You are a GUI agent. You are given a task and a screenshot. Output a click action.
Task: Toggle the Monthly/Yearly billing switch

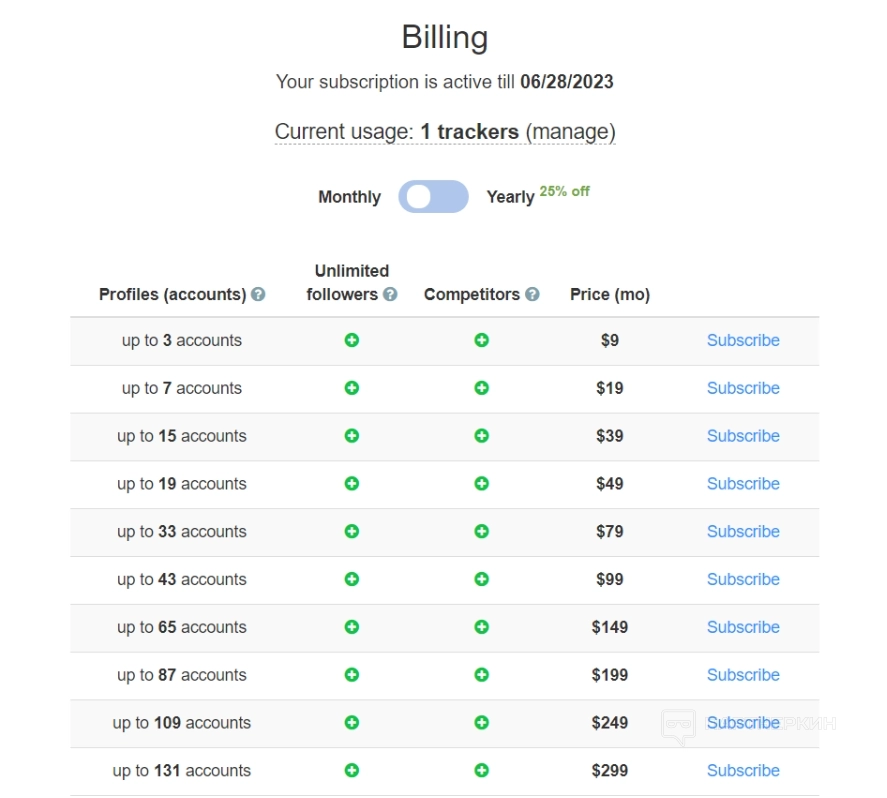pos(433,197)
